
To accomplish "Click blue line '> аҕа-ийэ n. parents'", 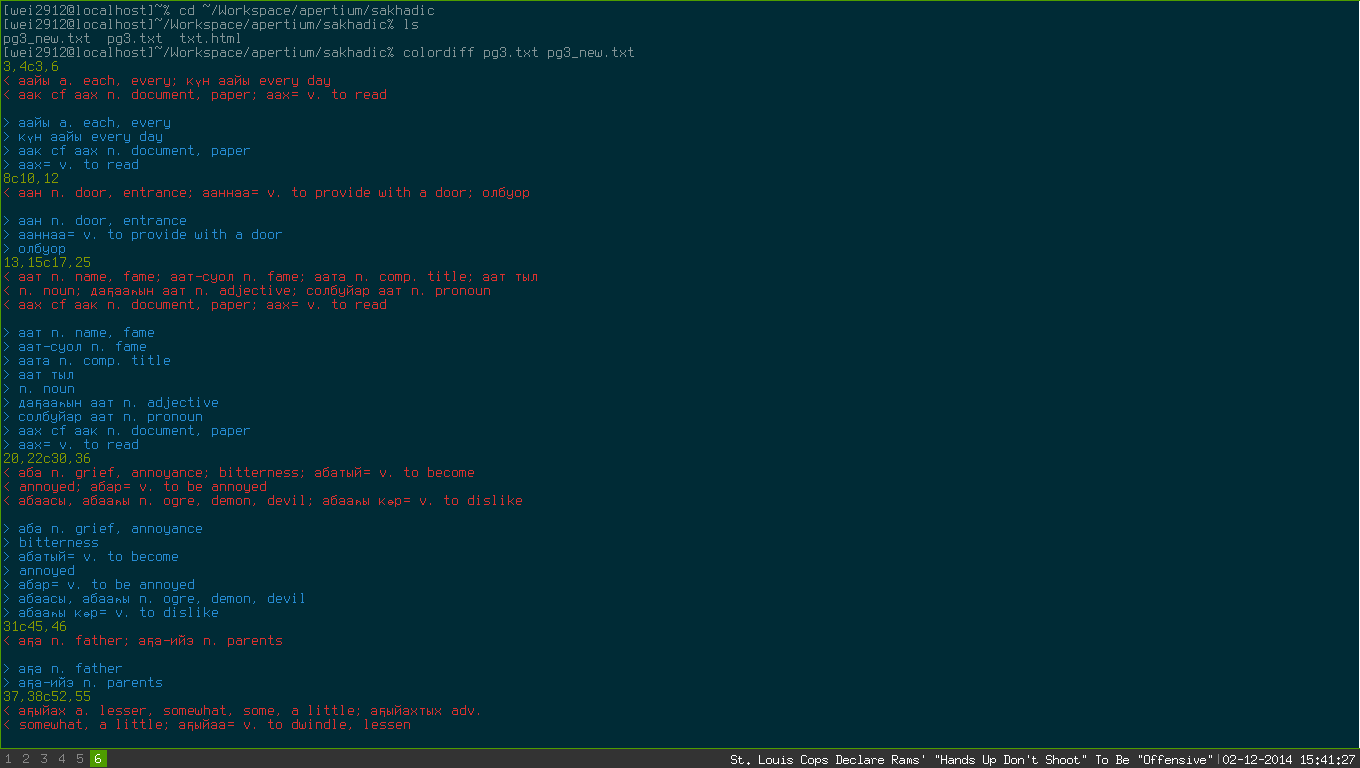I will pyautogui.click(x=83, y=683).
